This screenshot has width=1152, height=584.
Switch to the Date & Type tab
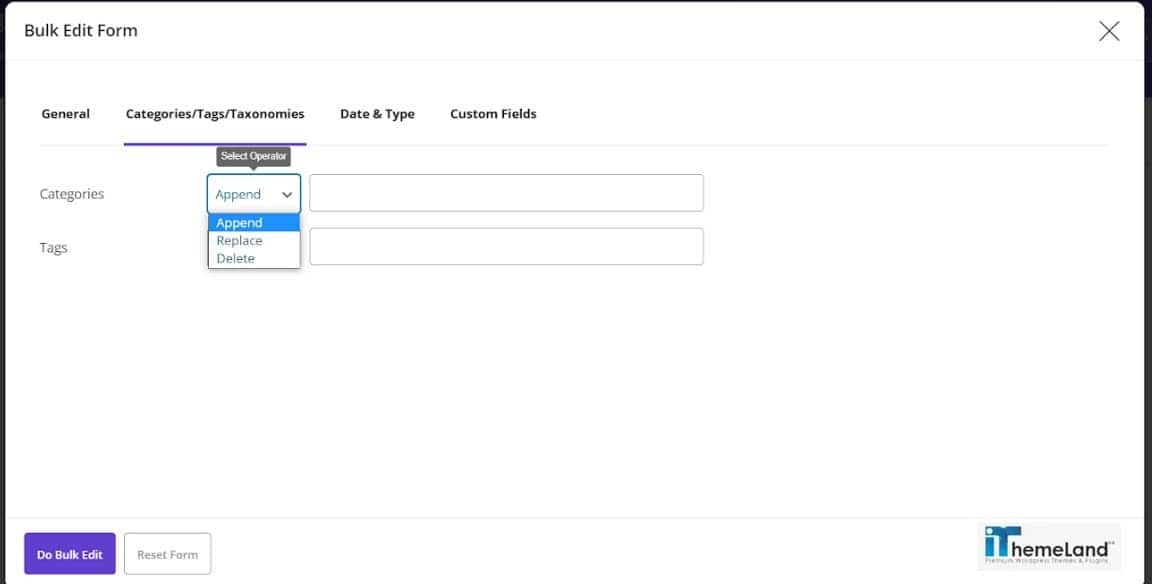[377, 113]
